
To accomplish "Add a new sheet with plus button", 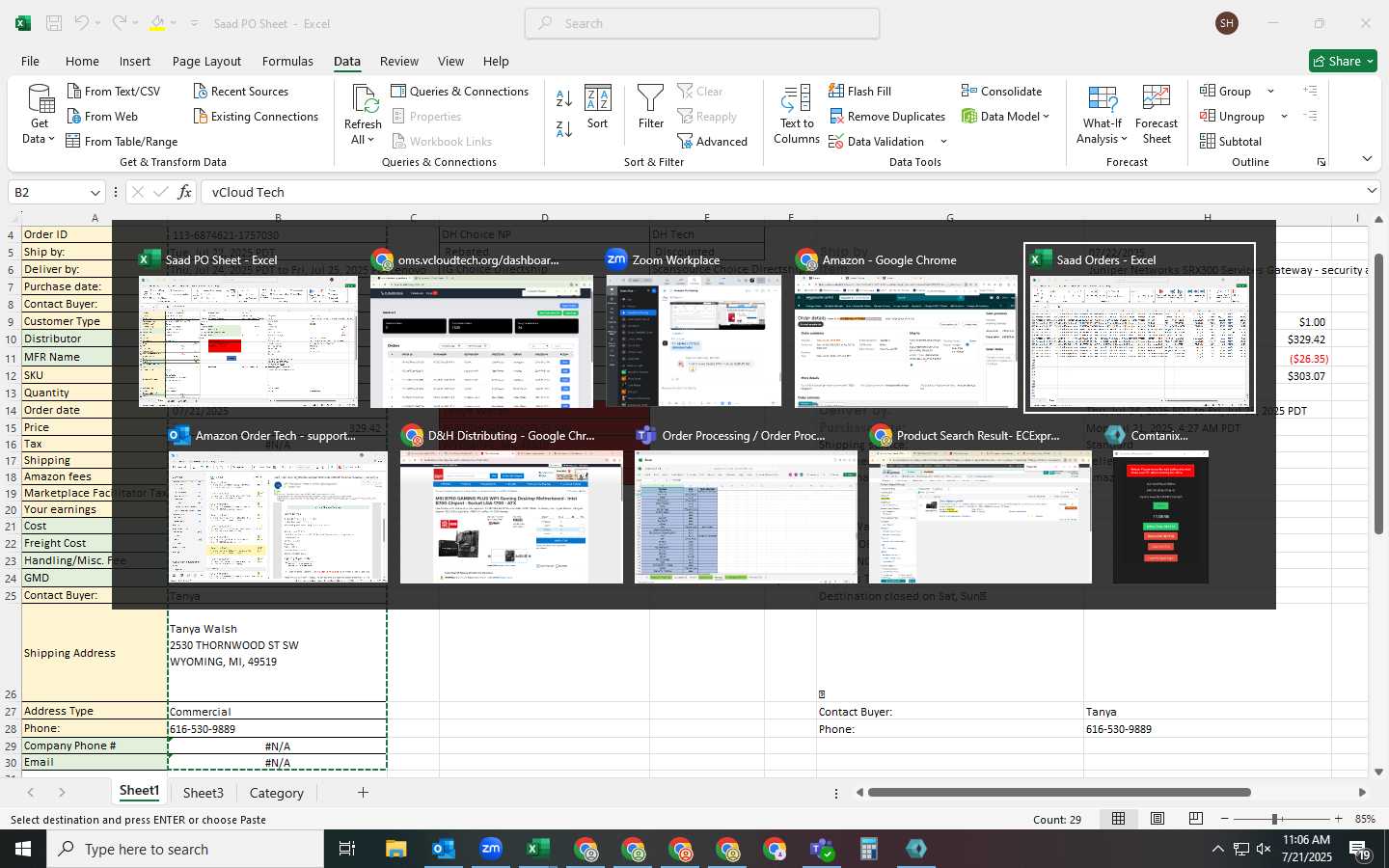I will click(x=363, y=793).
